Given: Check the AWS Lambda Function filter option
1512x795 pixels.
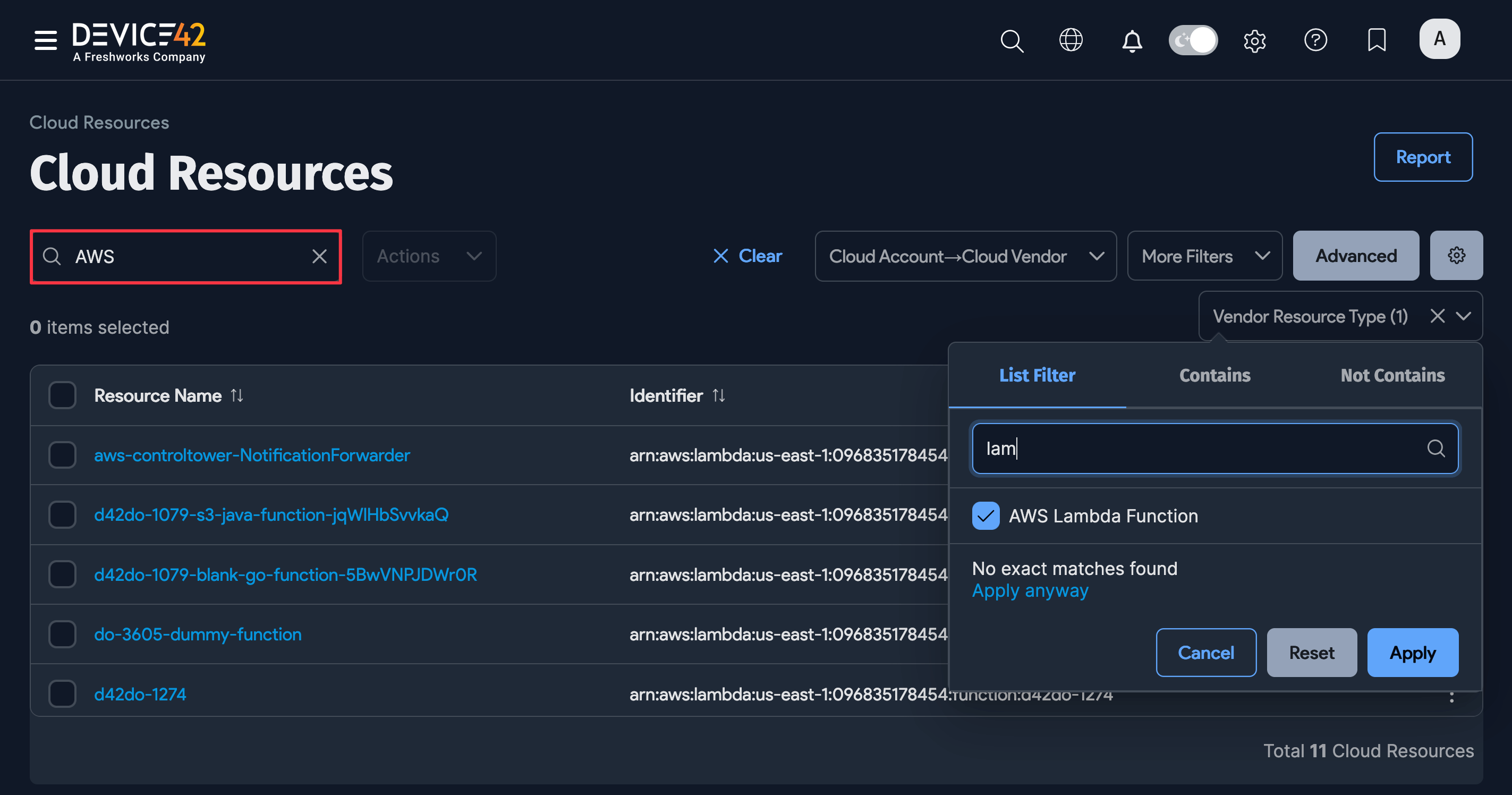Looking at the screenshot, I should click(986, 515).
